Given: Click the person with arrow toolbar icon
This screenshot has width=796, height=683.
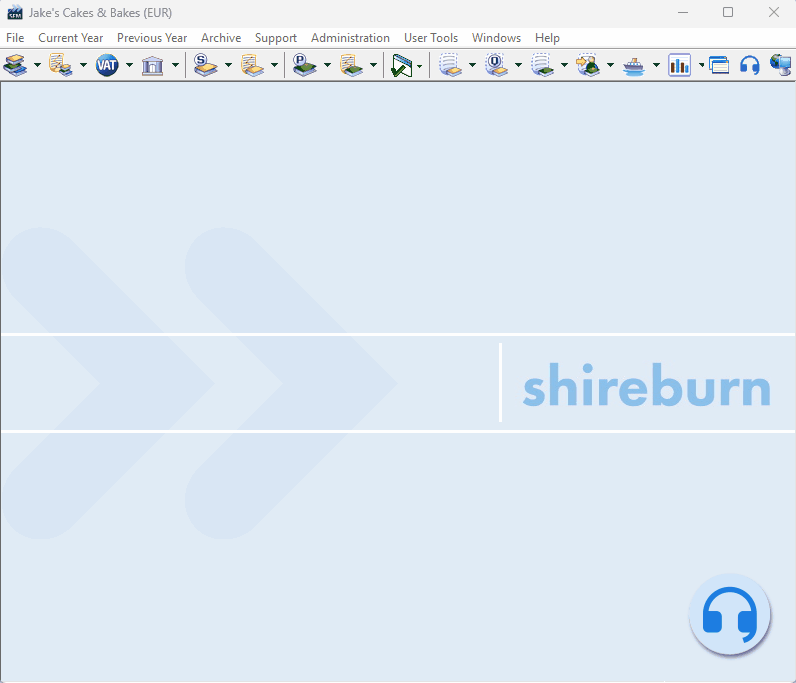Looking at the screenshot, I should [588, 65].
